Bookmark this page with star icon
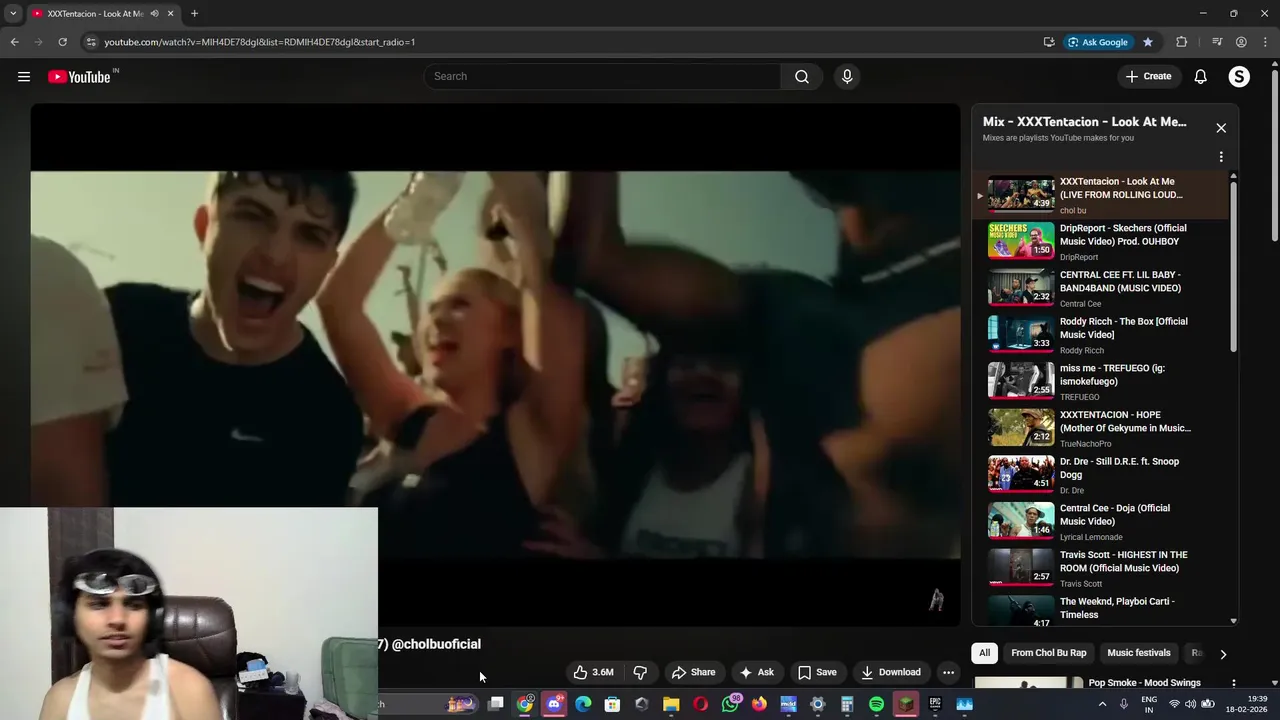The image size is (1280, 720). (1148, 42)
